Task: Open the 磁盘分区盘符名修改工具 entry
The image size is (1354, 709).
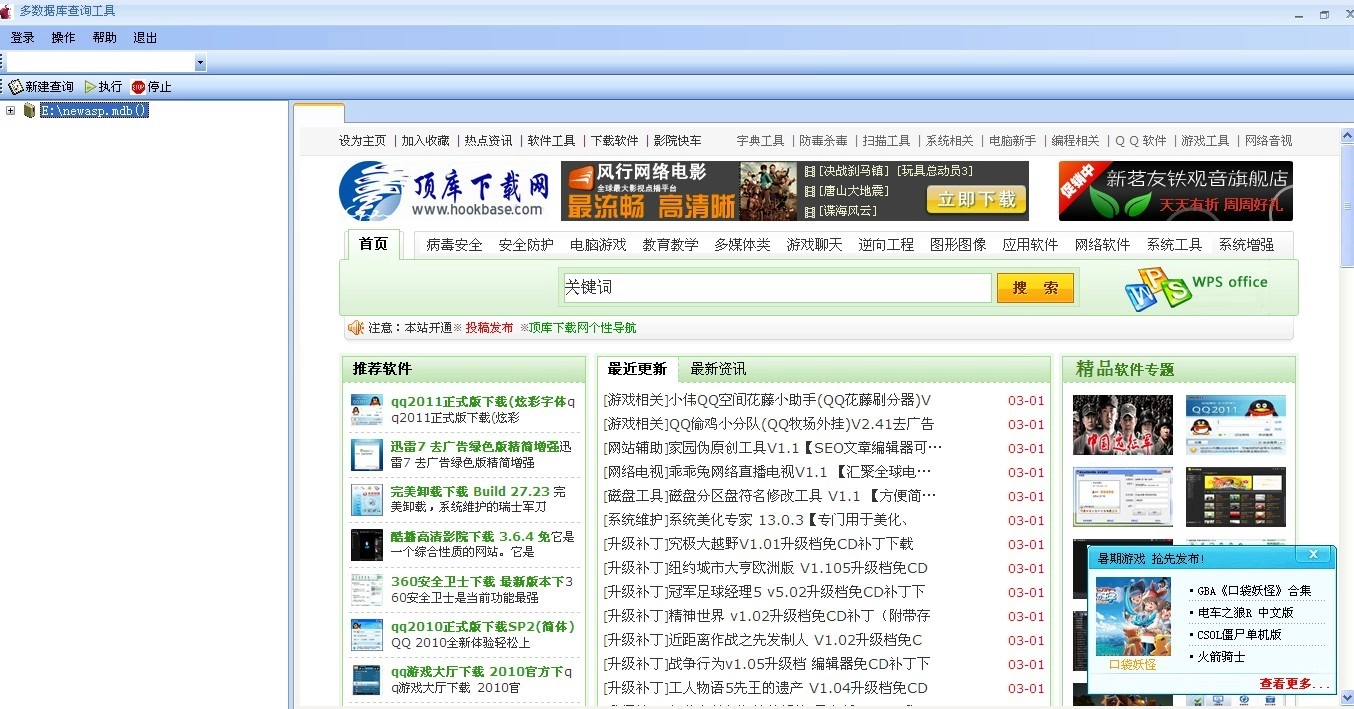Action: (770, 496)
